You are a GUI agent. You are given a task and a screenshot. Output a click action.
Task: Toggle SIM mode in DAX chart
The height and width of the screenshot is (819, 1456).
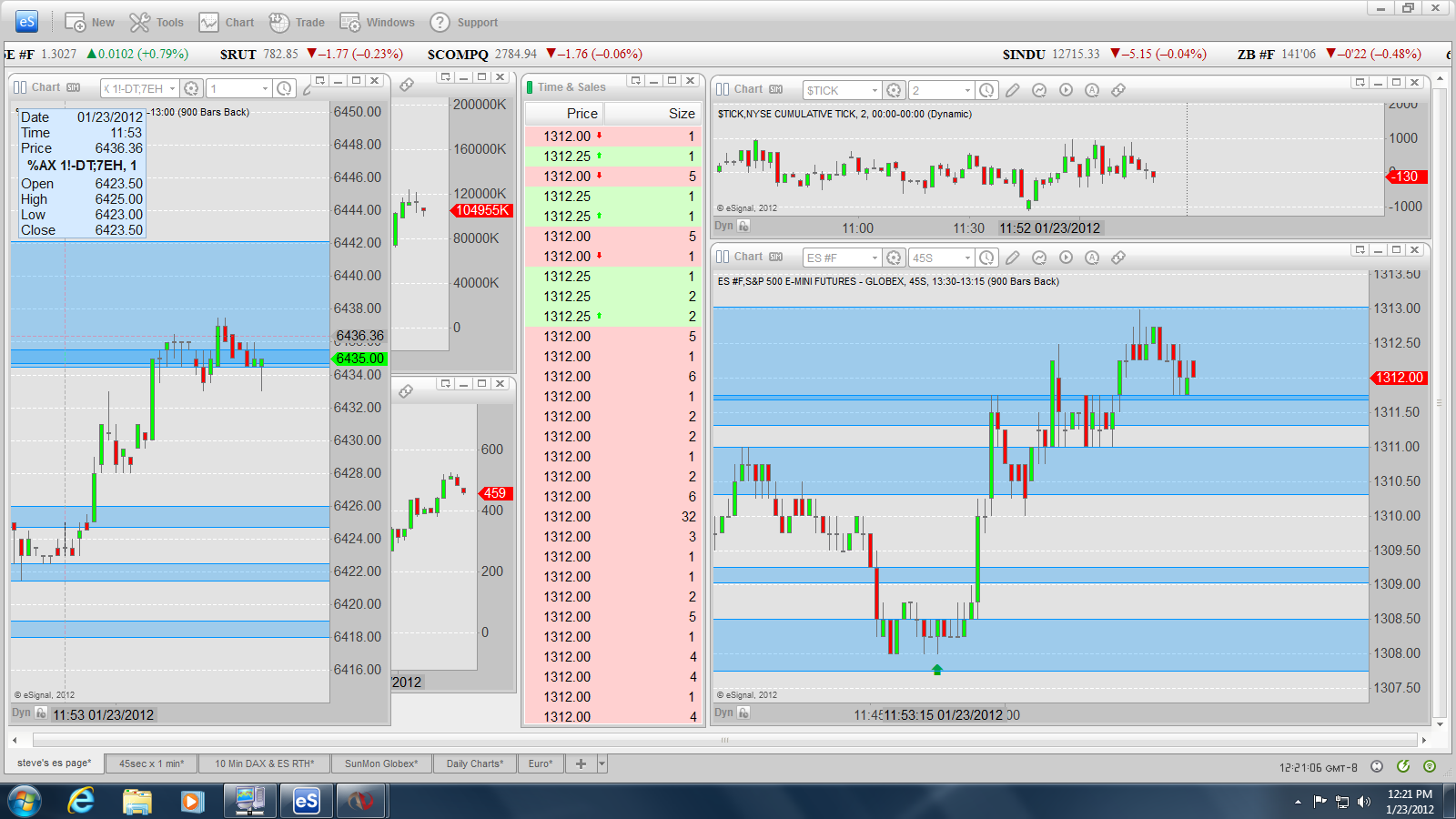[x=73, y=87]
